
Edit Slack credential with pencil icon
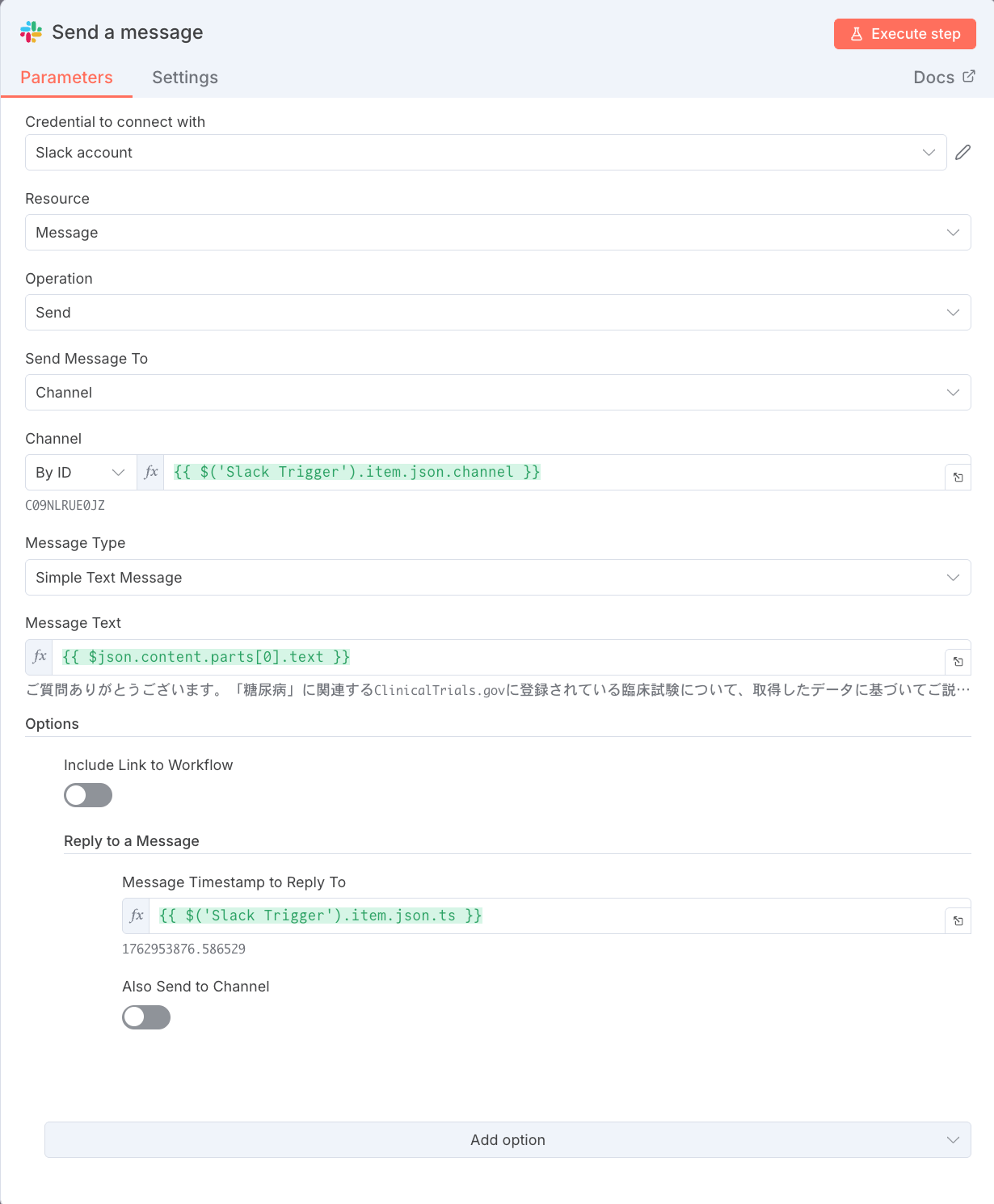962,153
